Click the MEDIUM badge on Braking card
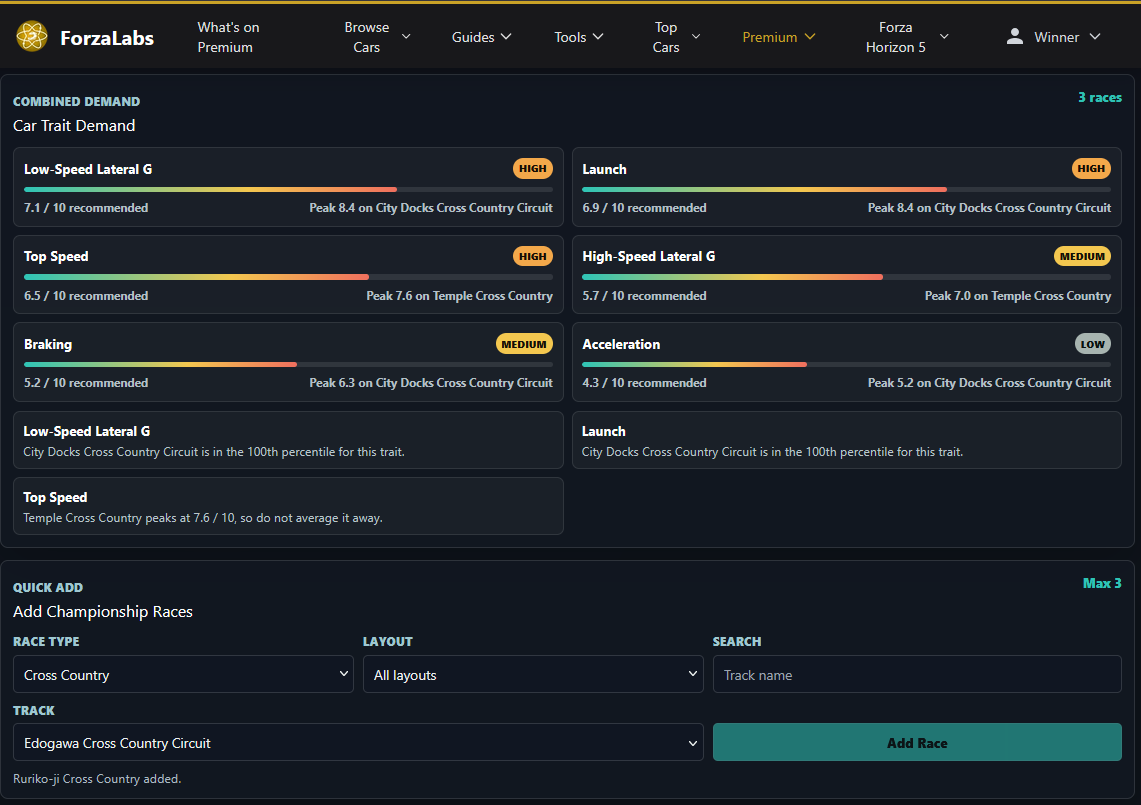This screenshot has height=805, width=1141. (x=524, y=344)
